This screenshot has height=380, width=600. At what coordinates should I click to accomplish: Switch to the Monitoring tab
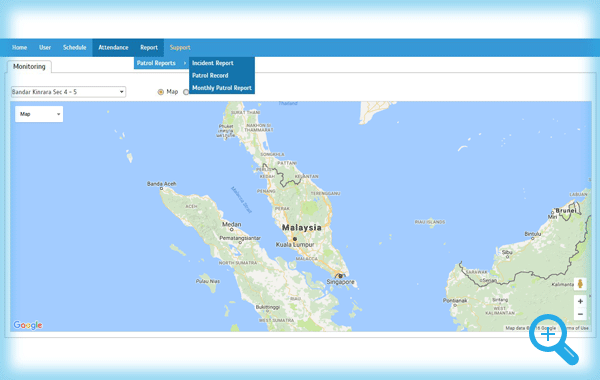pos(29,67)
